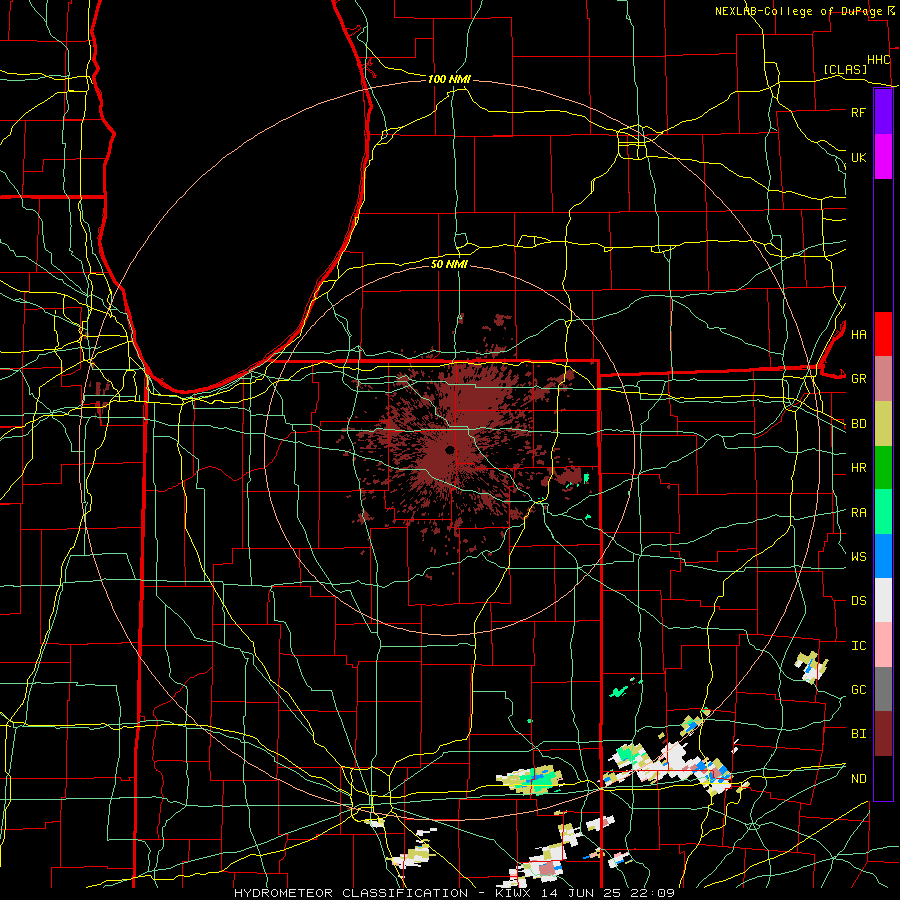The width and height of the screenshot is (900, 900).
Task: Click the BI legend label
Action: coord(858,734)
